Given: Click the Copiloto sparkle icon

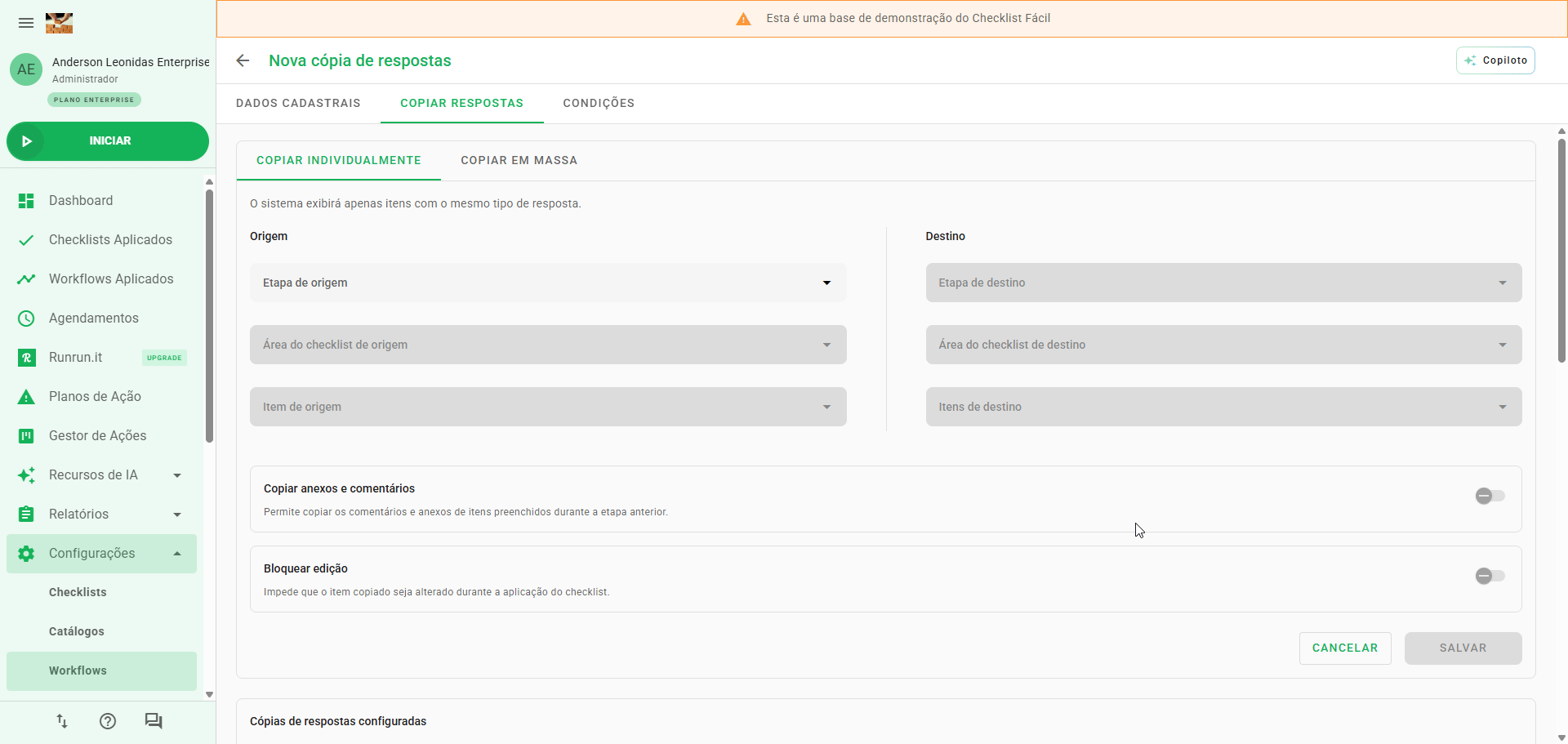Looking at the screenshot, I should coord(1470,60).
